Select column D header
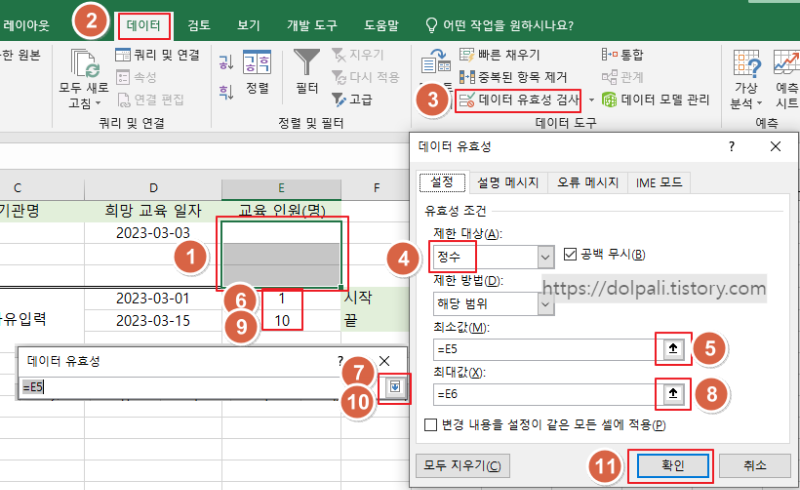The width and height of the screenshot is (800, 490). (153, 188)
